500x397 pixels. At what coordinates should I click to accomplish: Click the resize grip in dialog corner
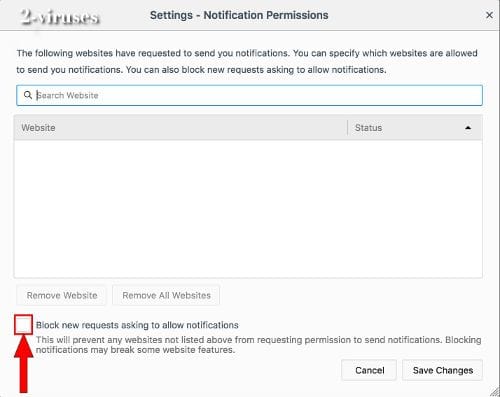(494, 391)
